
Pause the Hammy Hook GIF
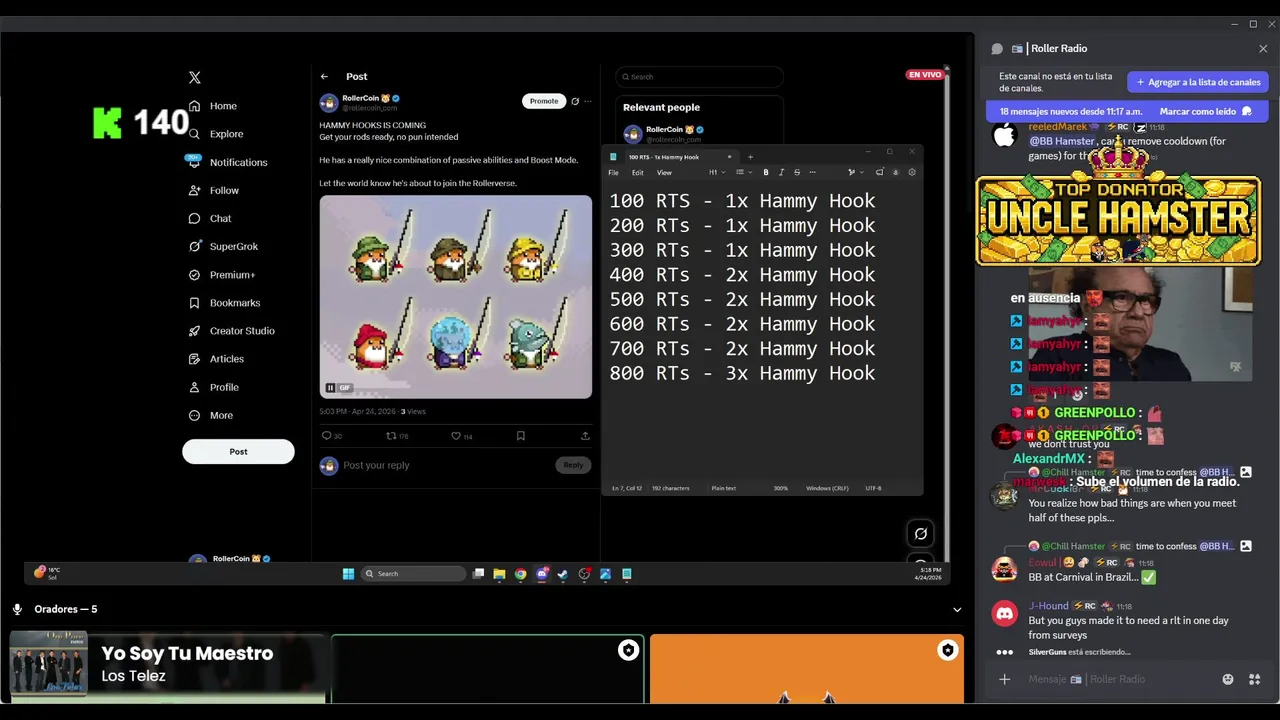pyautogui.click(x=330, y=388)
